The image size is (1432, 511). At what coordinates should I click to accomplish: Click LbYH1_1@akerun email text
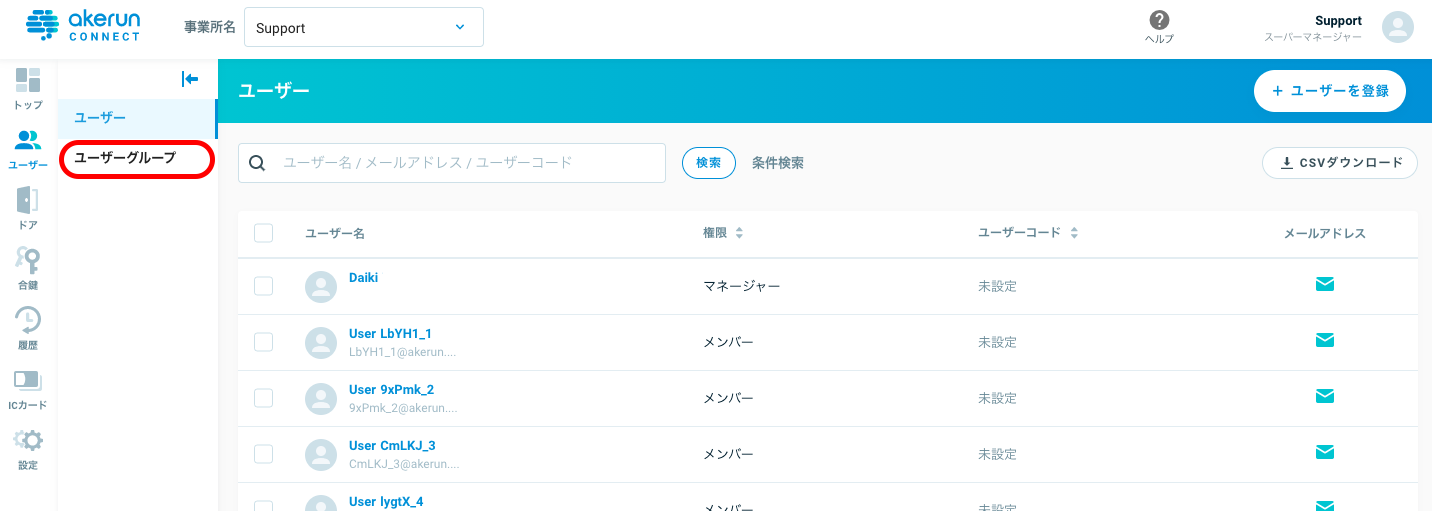(403, 352)
